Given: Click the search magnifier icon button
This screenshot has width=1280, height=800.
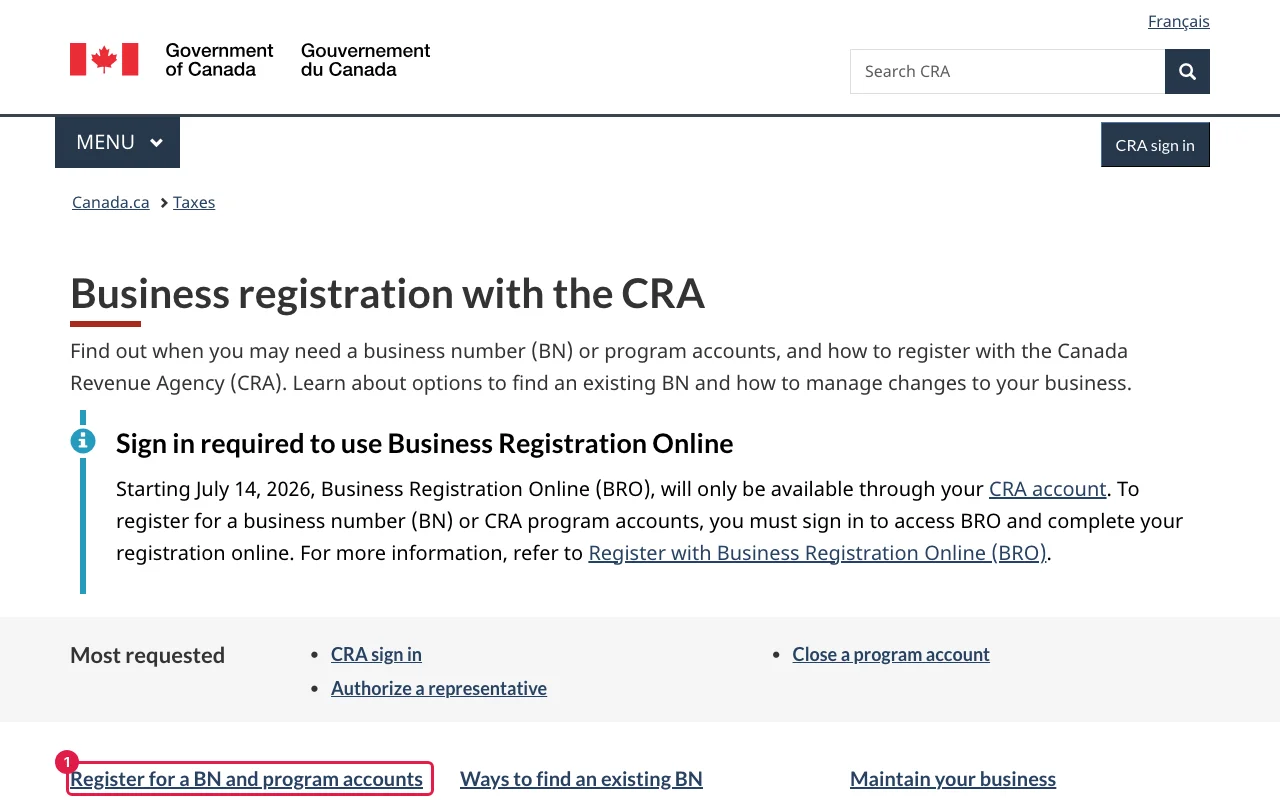Looking at the screenshot, I should pos(1187,71).
